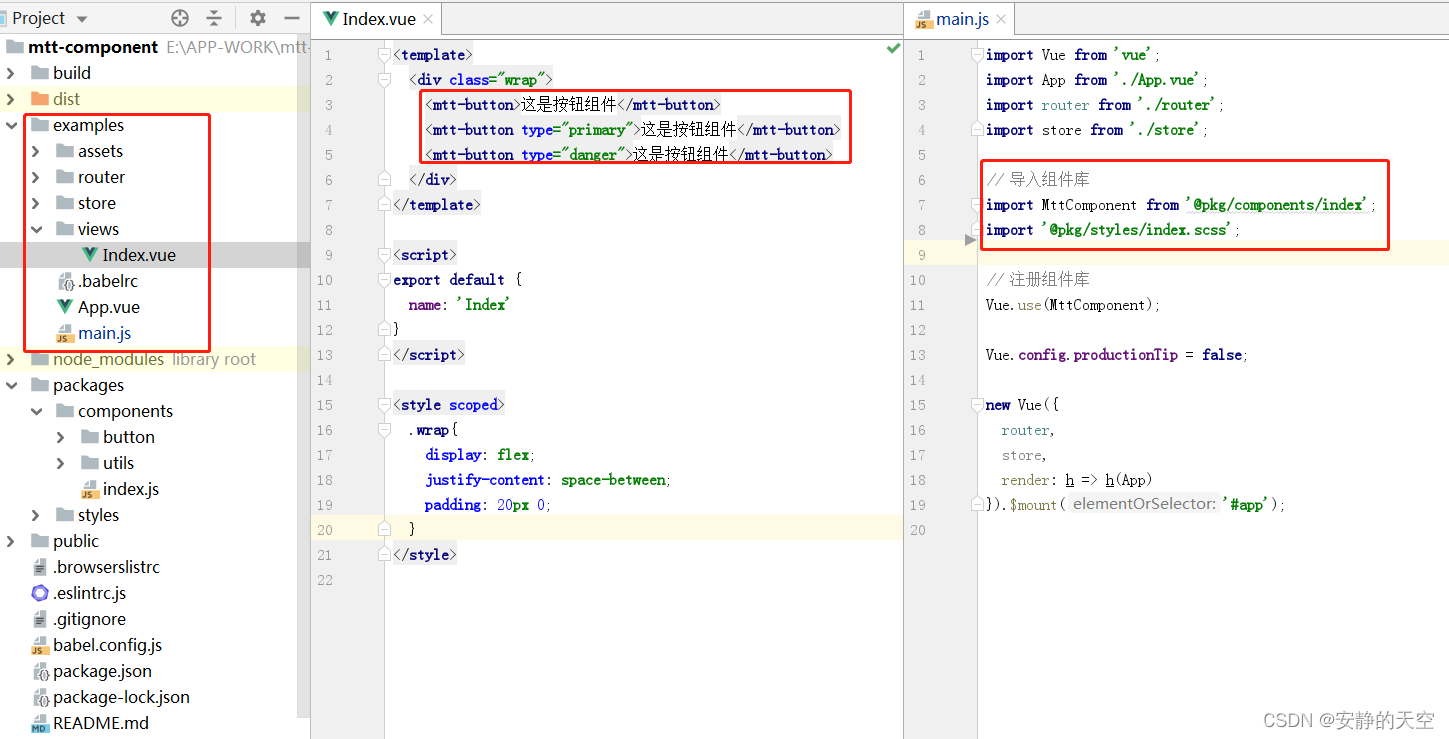Click line number 20 in Index.vue gutter
Viewport: 1449px width, 739px height.
325,530
